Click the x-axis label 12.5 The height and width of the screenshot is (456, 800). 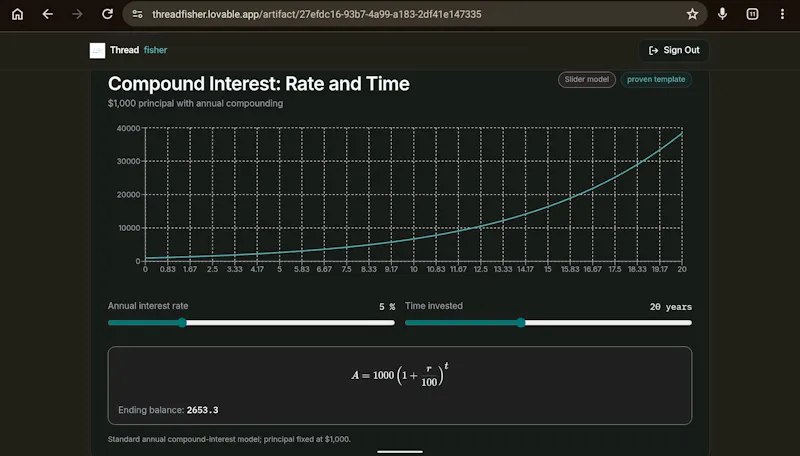(x=480, y=269)
